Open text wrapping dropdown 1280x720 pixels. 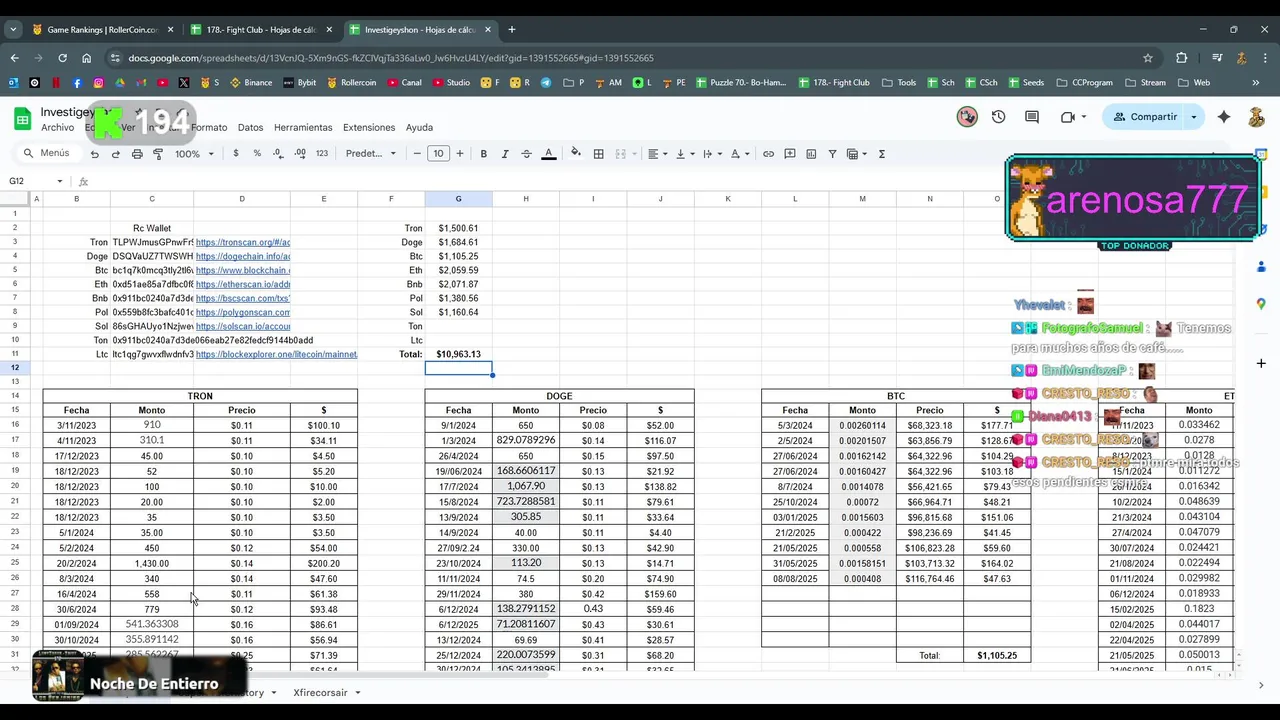tap(712, 154)
